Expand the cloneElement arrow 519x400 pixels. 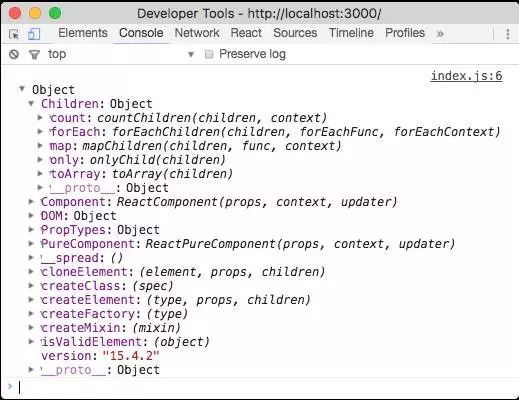click(31, 271)
